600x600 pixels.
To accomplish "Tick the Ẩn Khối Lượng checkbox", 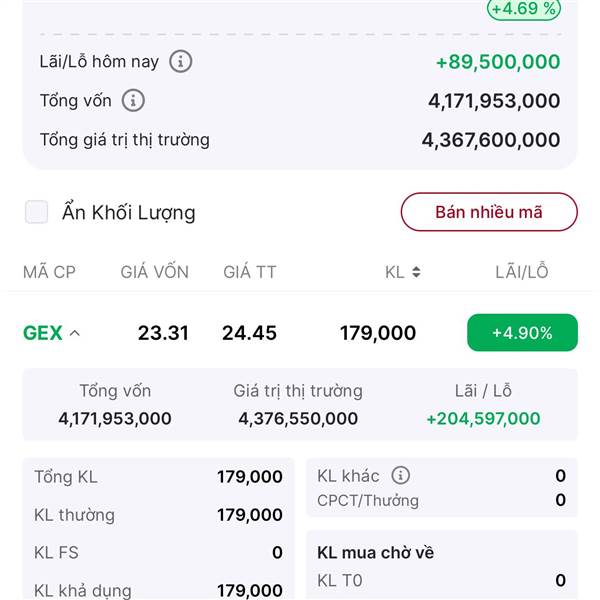I will [36, 212].
